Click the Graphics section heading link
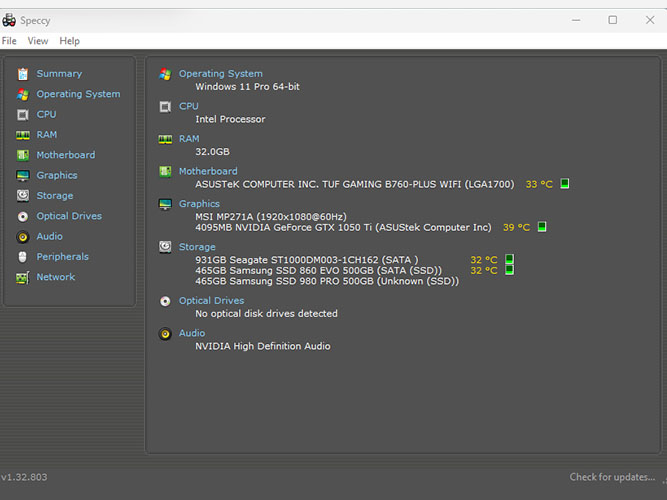 pyautogui.click(x=199, y=204)
